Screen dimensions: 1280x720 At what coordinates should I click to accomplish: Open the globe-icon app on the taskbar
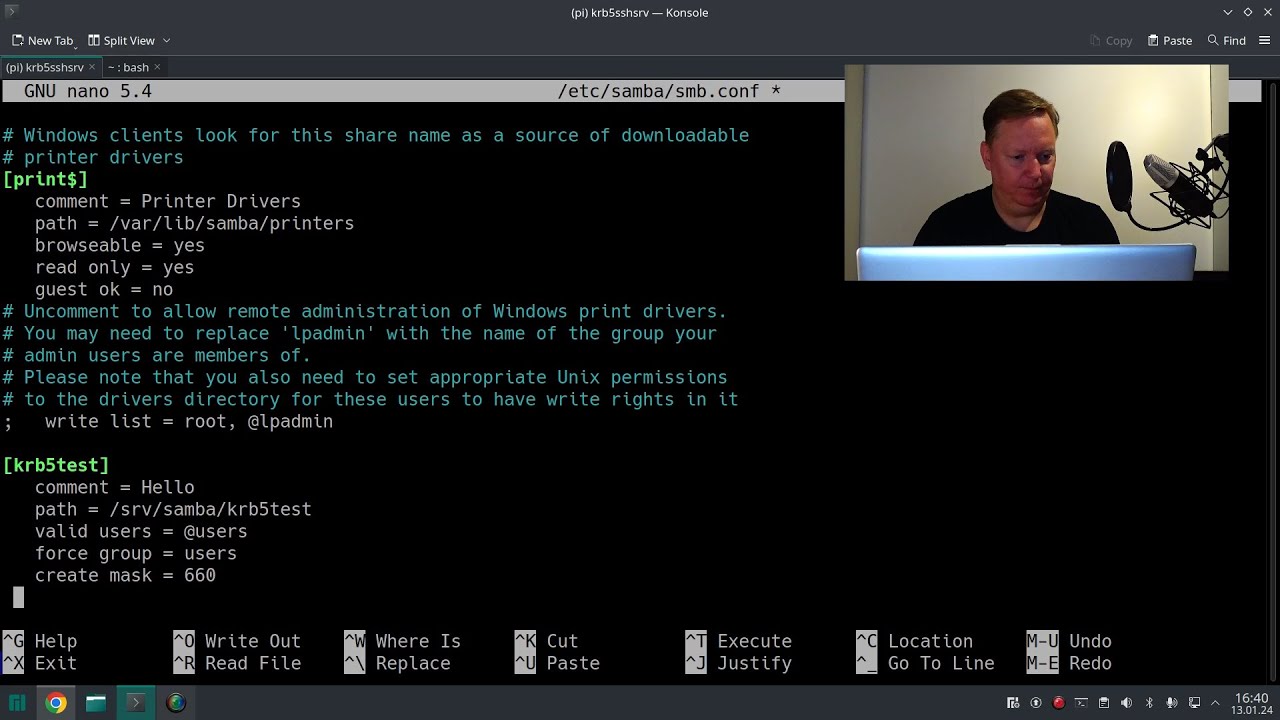coord(176,703)
